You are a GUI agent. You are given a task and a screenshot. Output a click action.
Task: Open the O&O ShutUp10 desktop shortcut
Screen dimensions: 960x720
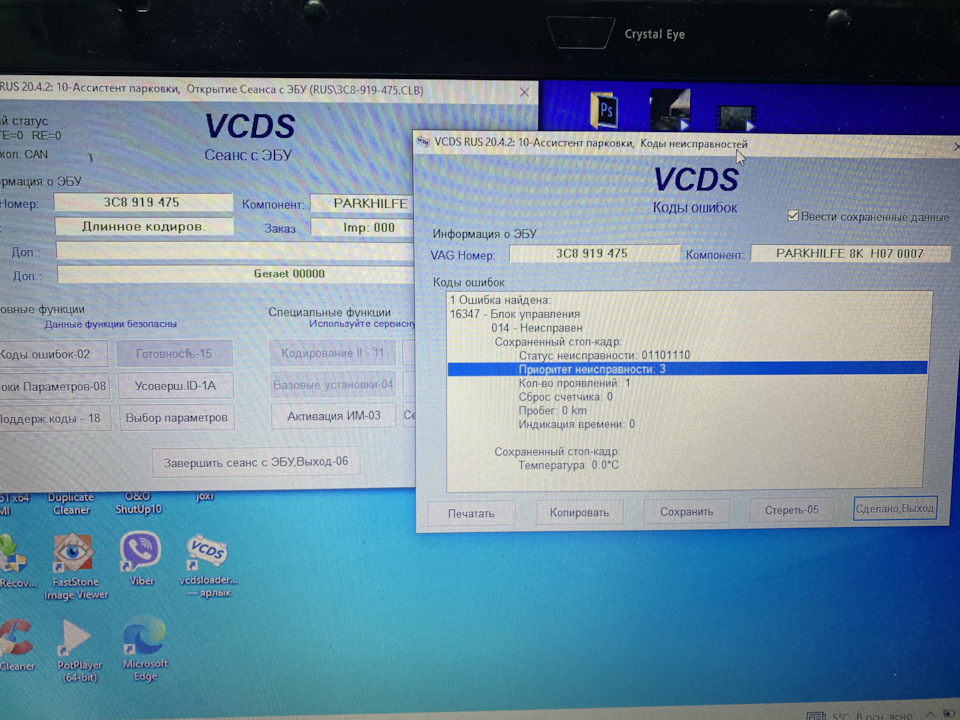[x=138, y=503]
